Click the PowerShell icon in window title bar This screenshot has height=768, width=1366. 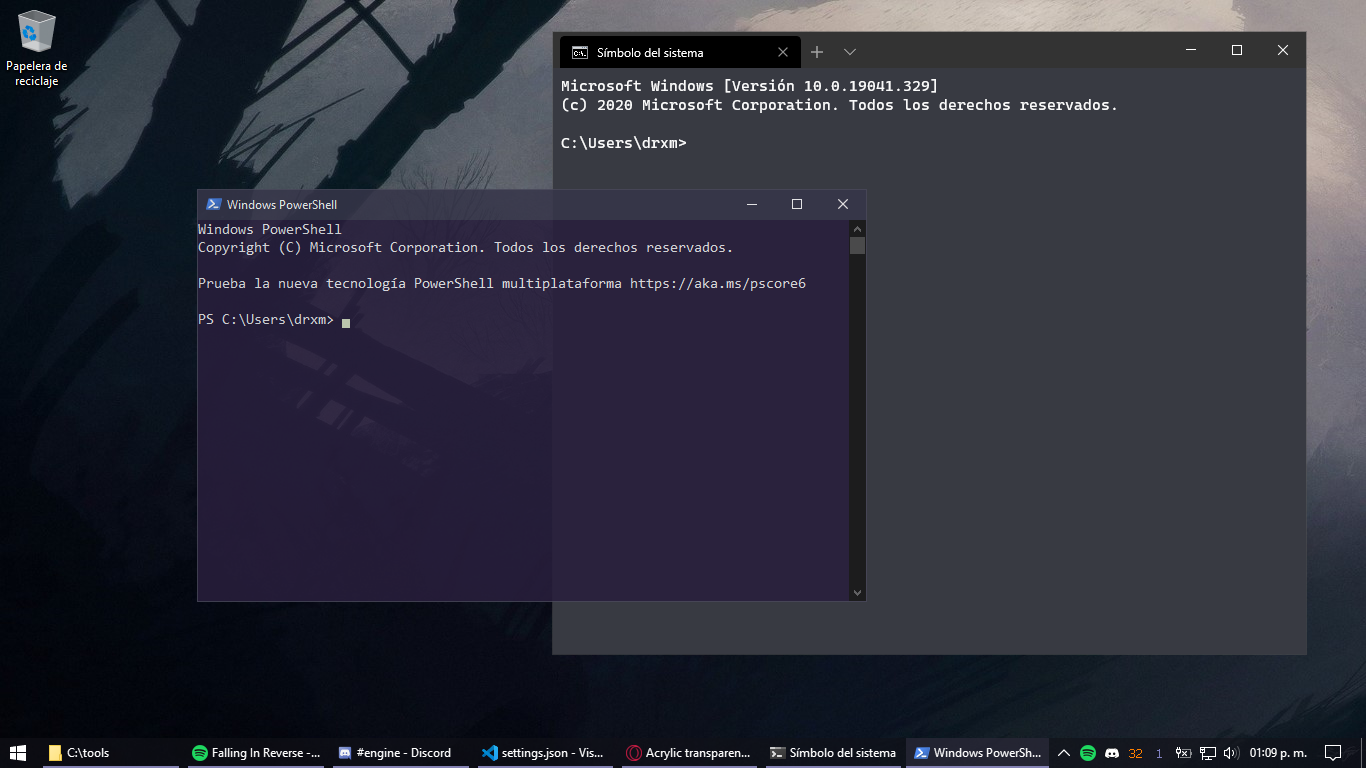[x=213, y=204]
